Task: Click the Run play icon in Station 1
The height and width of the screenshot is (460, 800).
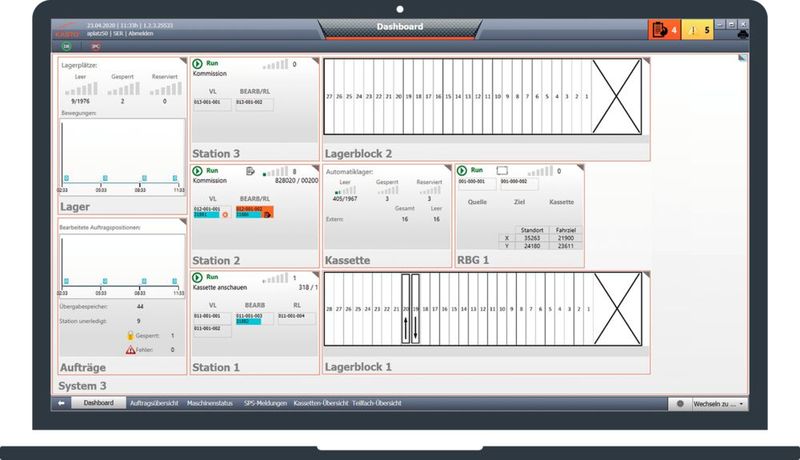Action: click(197, 277)
